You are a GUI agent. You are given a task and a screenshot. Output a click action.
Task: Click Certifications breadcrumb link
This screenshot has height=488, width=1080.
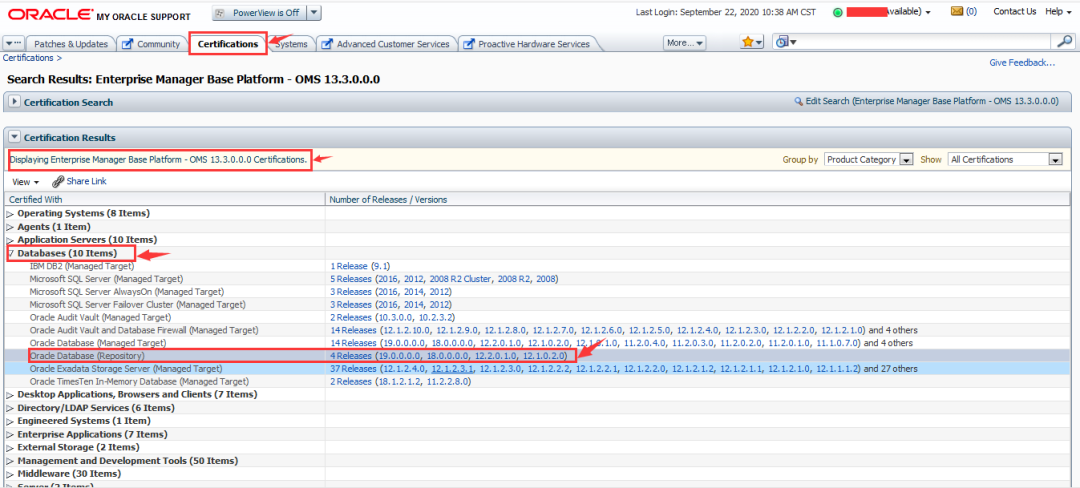(x=28, y=58)
